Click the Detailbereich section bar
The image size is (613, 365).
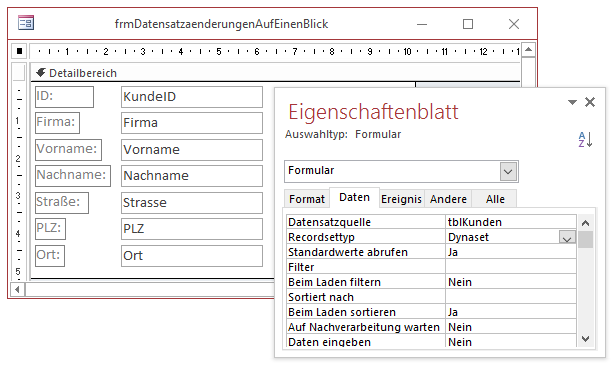275,73
